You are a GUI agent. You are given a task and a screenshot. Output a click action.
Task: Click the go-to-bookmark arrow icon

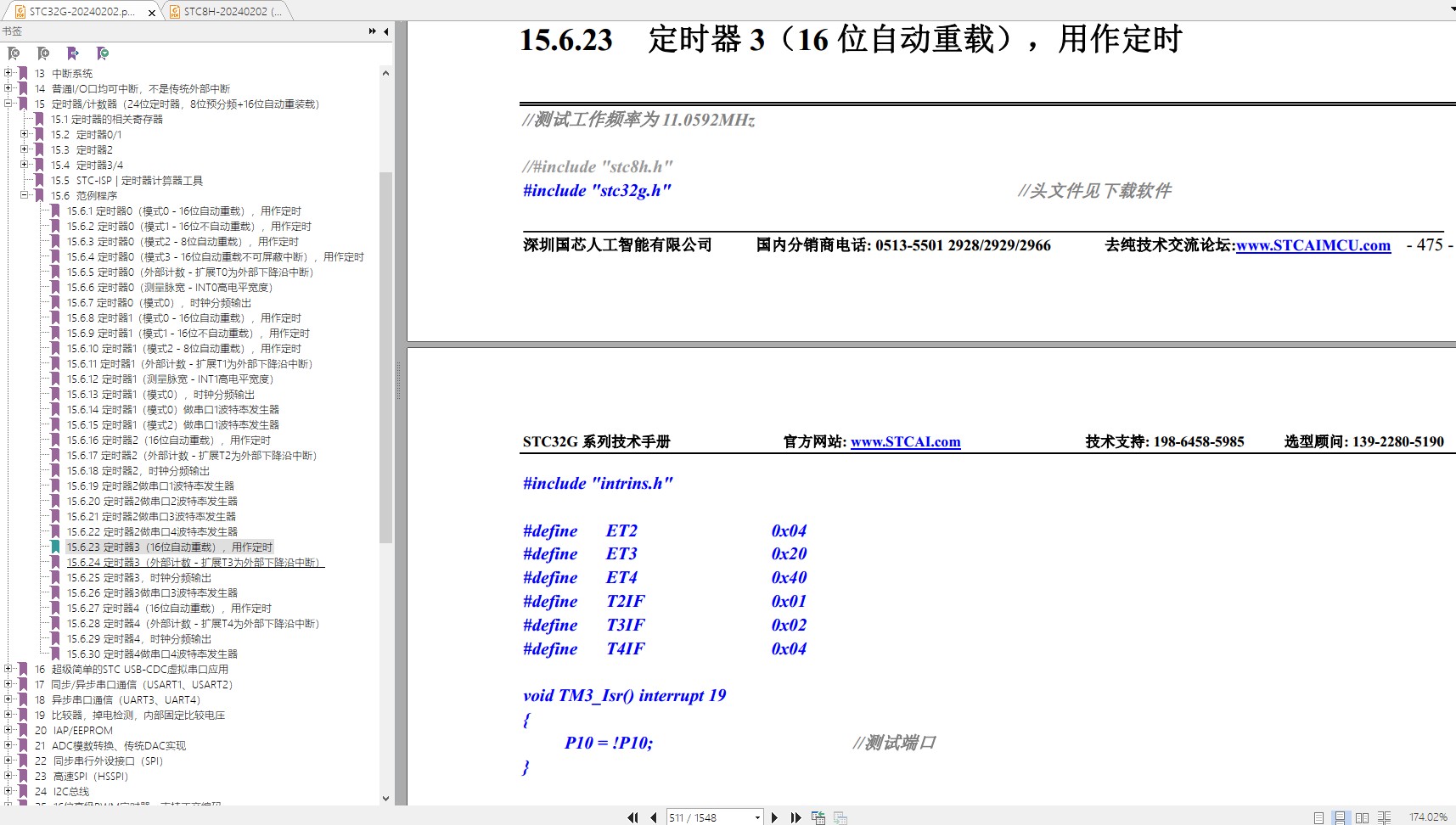click(73, 53)
